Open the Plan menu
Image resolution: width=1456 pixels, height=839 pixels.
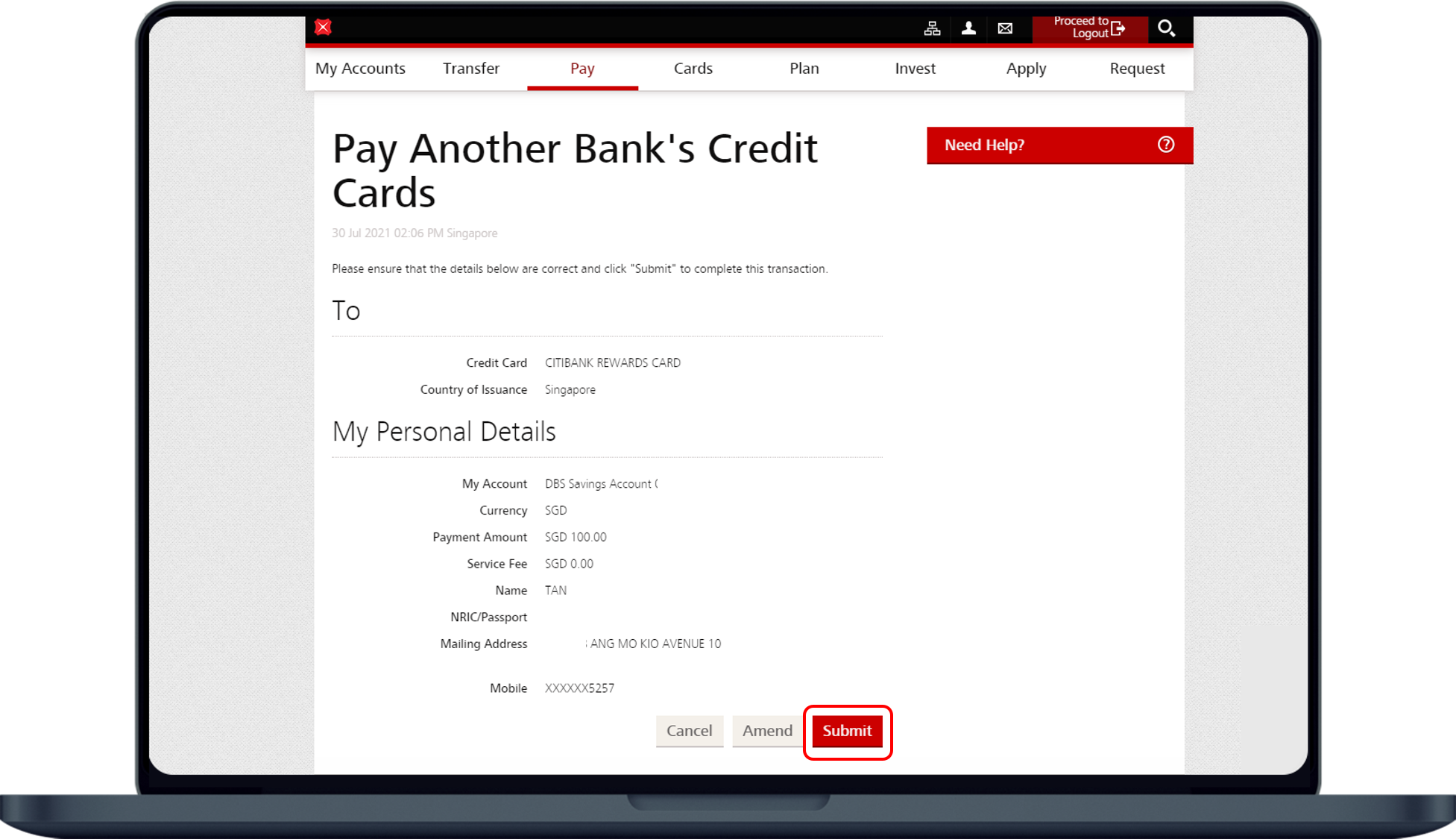tap(804, 69)
